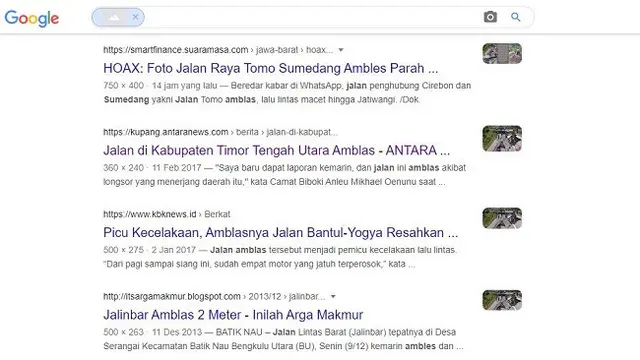
Task: Click thumbnail of the Jalinbar Amblas result
Action: click(x=502, y=300)
